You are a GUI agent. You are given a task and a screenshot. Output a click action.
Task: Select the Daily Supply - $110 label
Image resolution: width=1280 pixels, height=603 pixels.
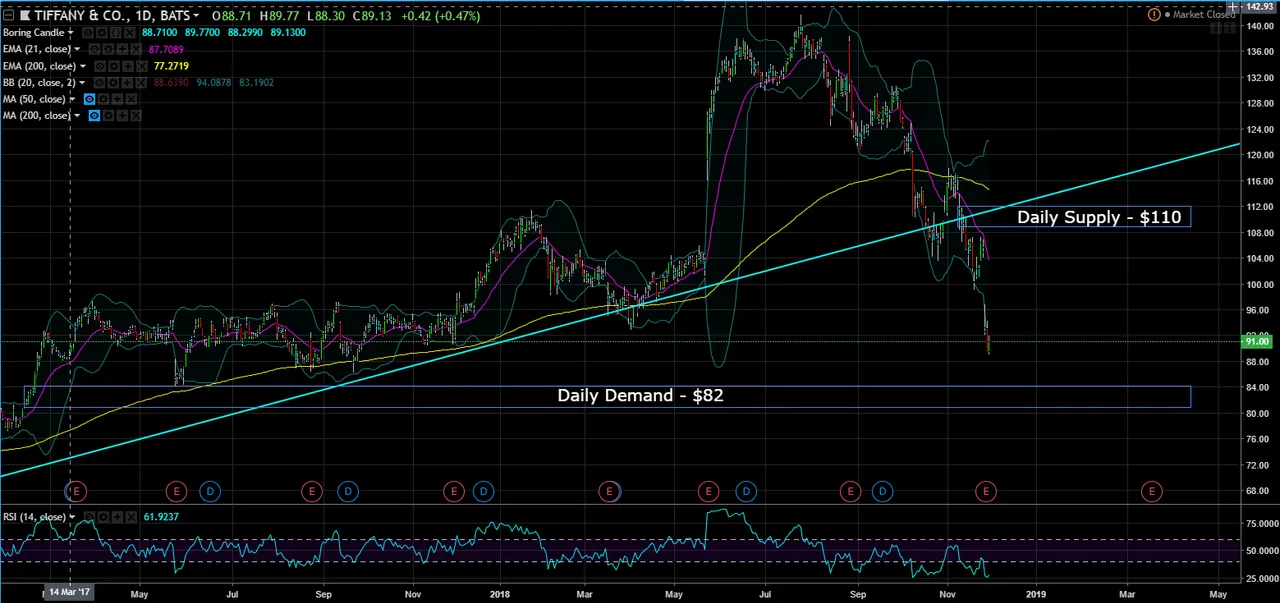pos(1098,217)
